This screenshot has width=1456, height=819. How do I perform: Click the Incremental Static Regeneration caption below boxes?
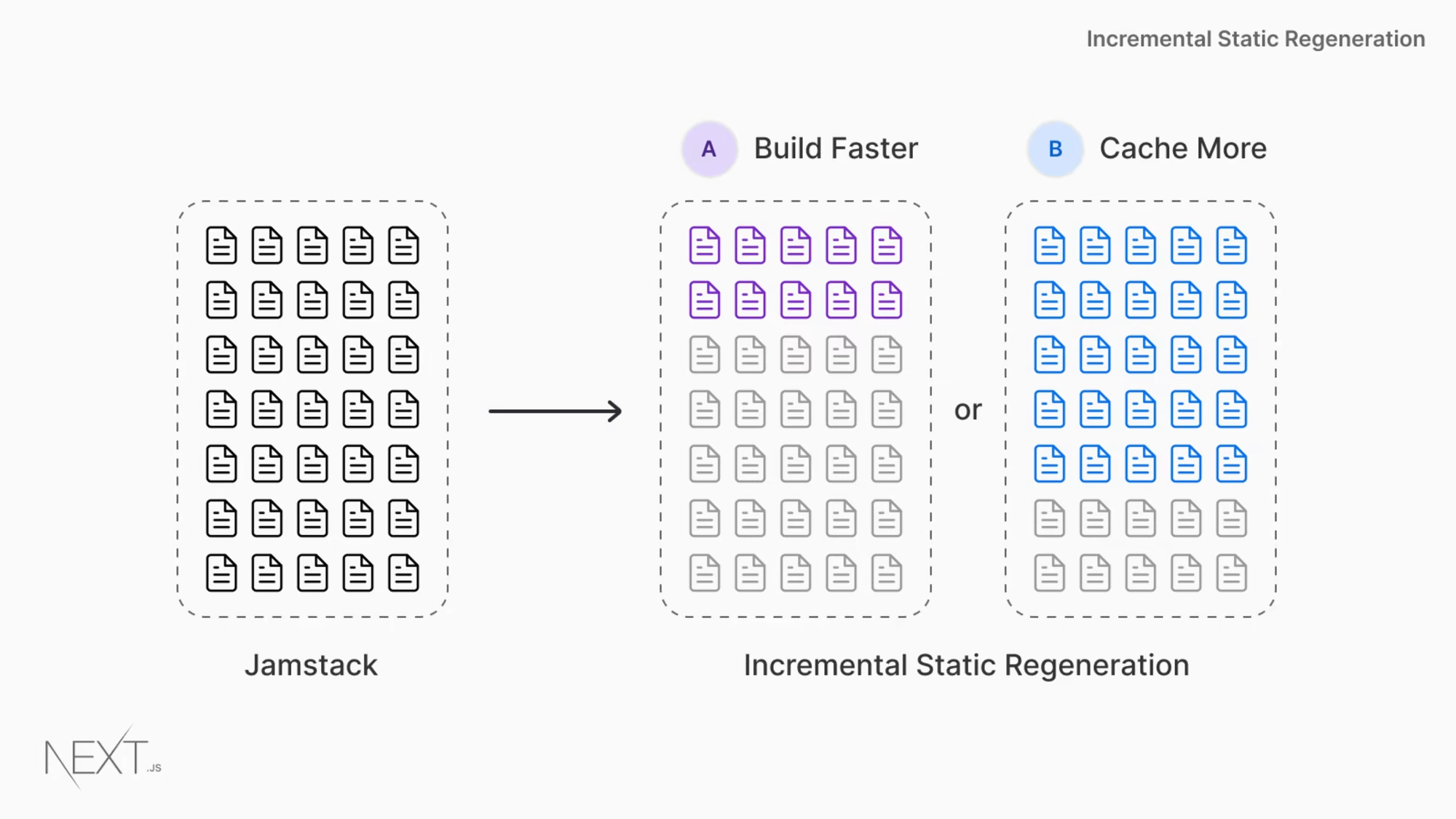(966, 665)
